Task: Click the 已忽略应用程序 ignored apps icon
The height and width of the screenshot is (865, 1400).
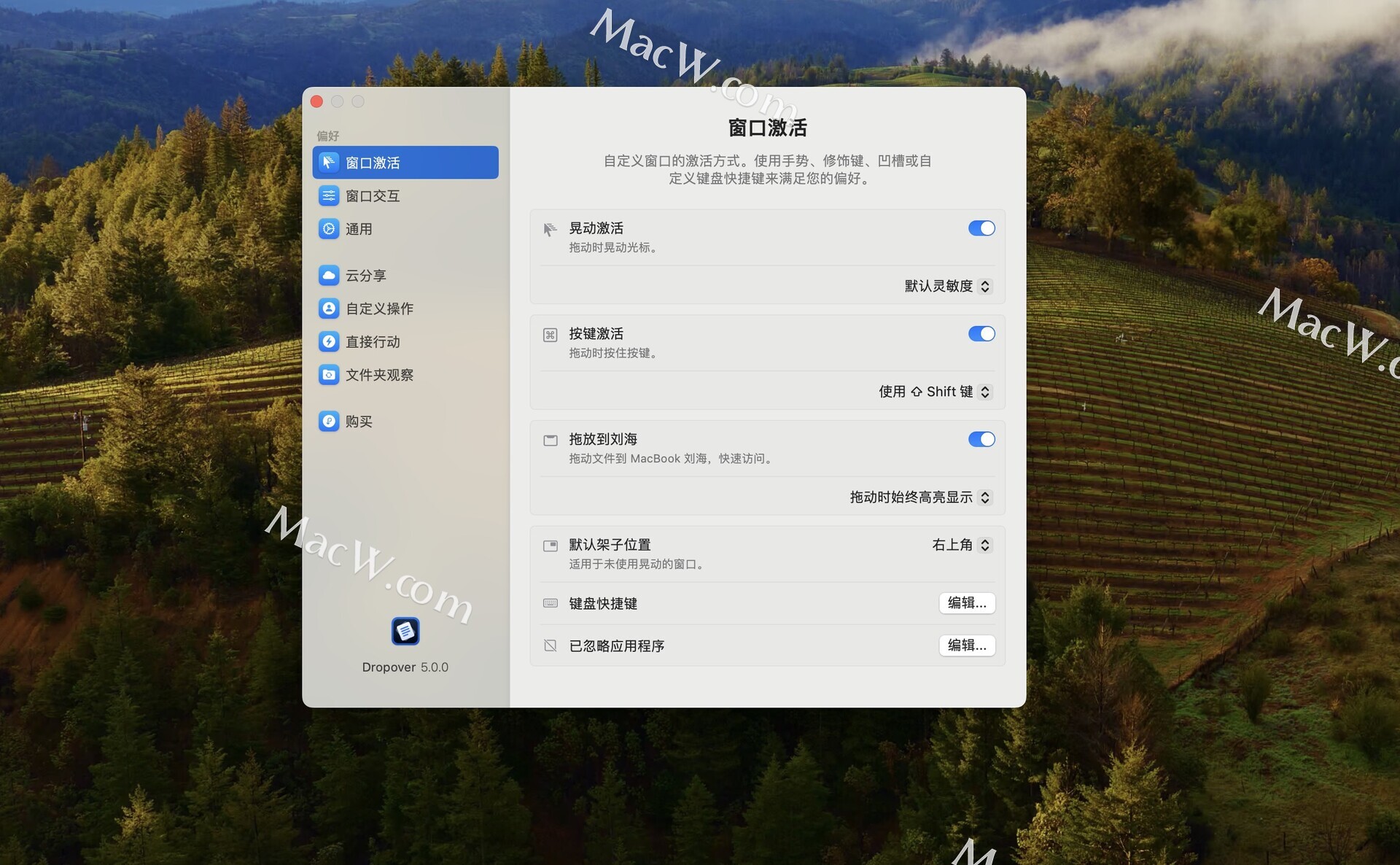Action: pos(551,645)
